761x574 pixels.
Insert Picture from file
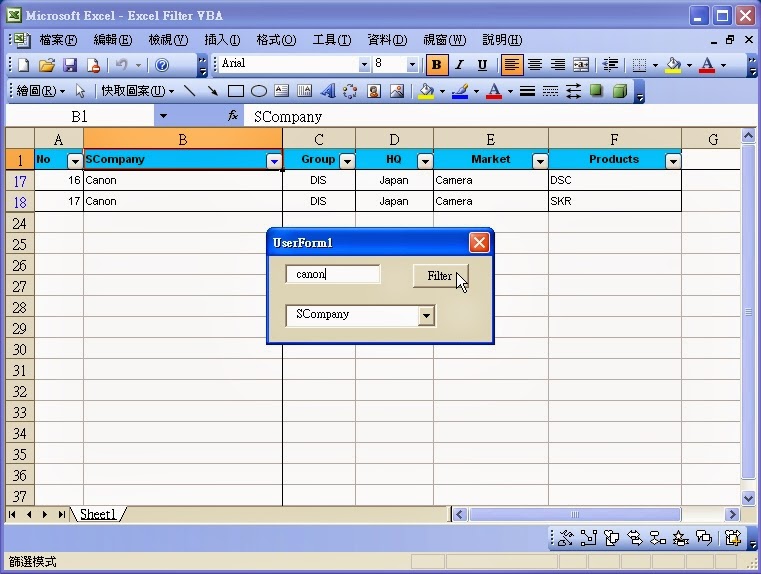[x=397, y=91]
